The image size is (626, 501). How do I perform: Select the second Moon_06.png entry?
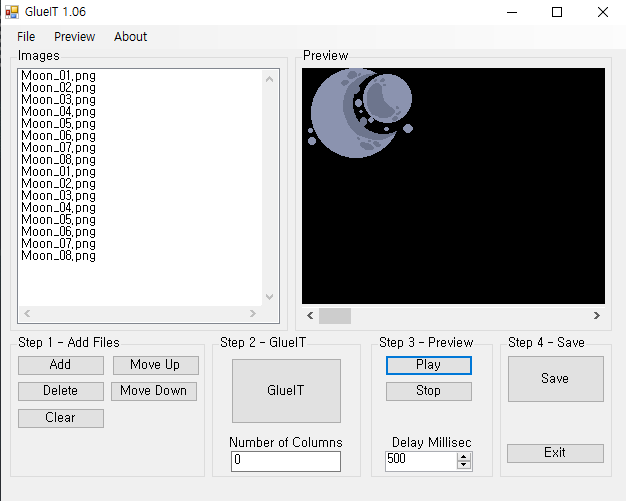[58, 231]
